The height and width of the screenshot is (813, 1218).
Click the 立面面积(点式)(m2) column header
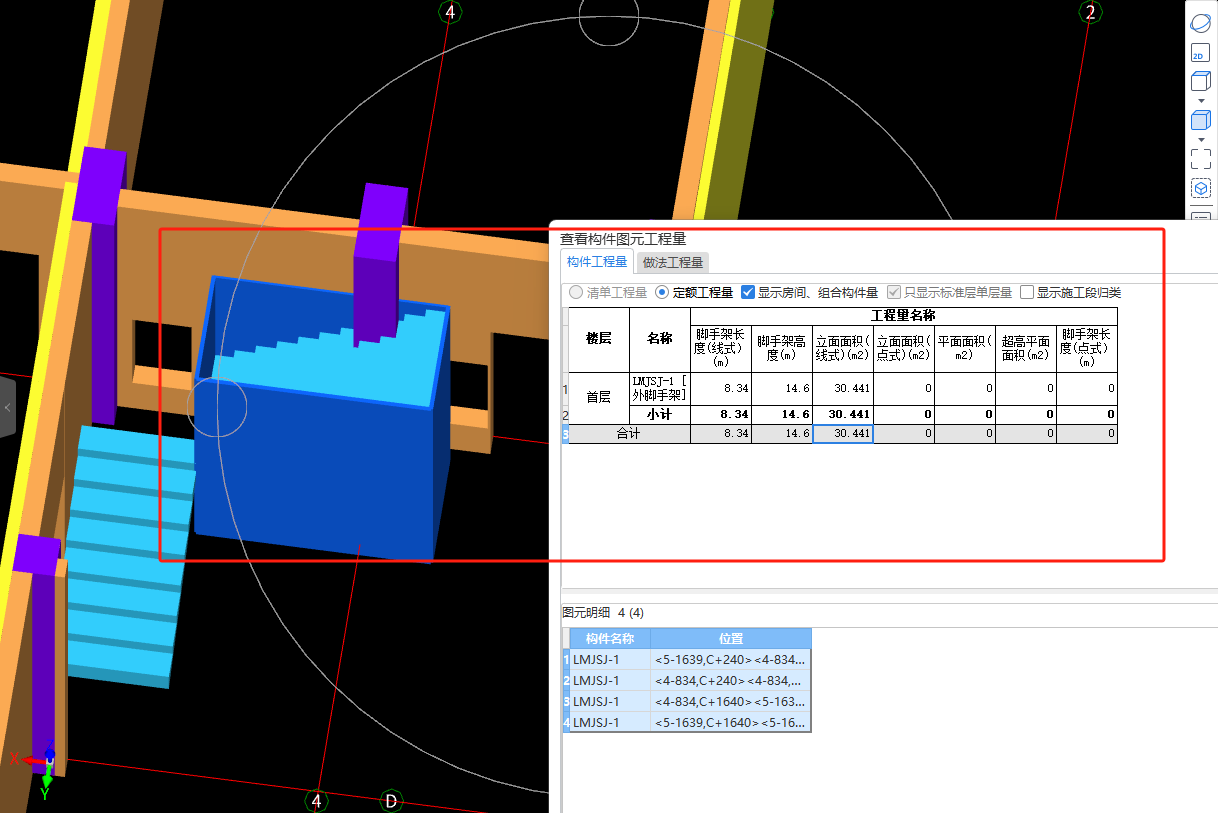(x=904, y=348)
